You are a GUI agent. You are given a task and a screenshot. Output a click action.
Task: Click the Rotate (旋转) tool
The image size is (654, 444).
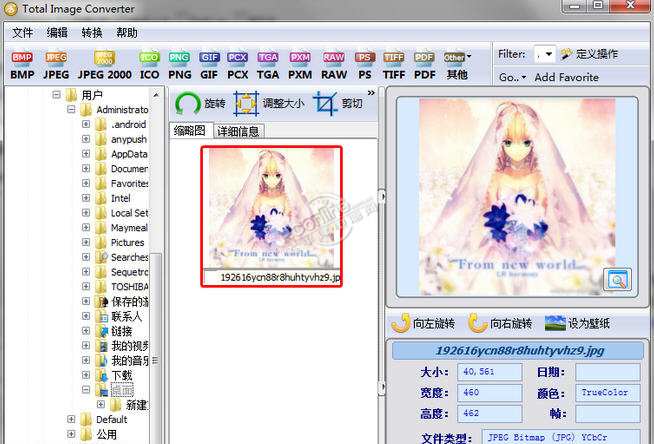(200, 103)
